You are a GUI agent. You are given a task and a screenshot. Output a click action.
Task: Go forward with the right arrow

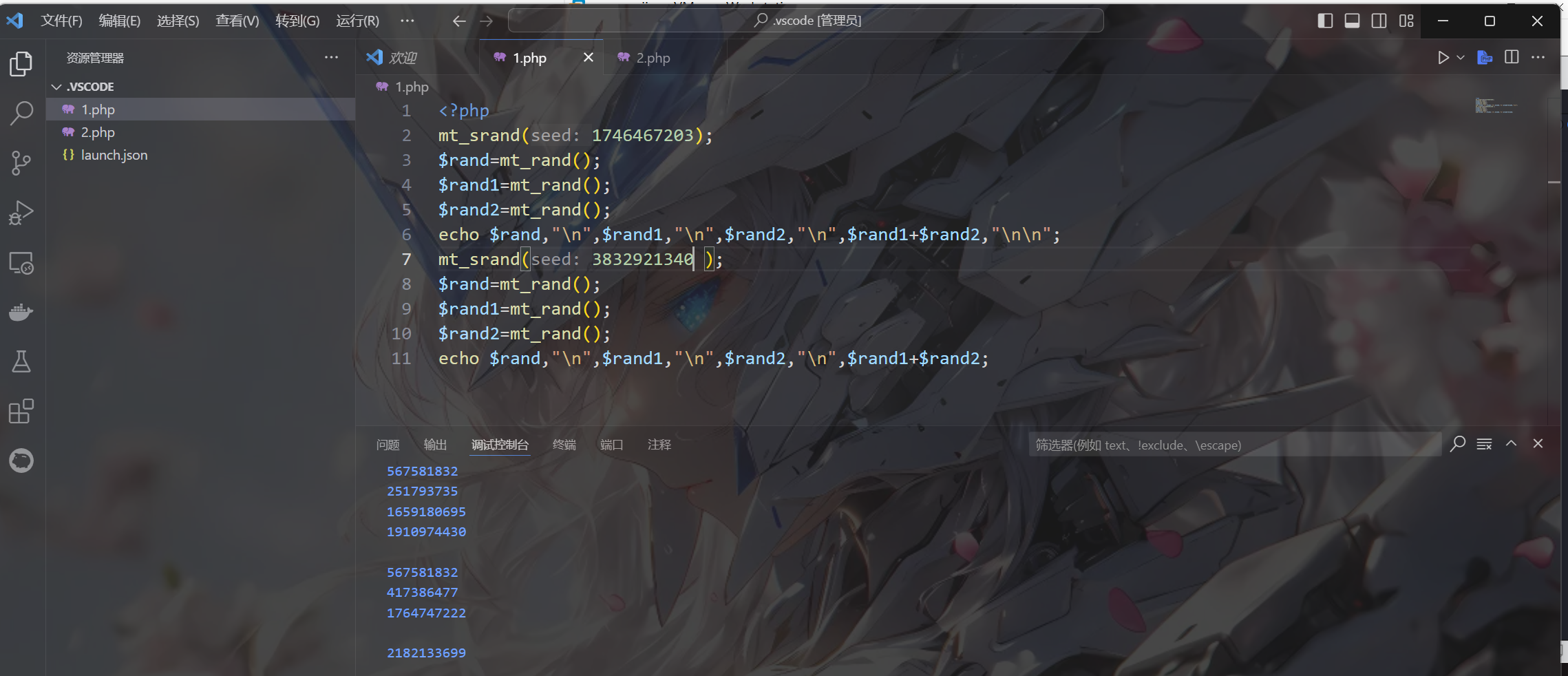[486, 21]
